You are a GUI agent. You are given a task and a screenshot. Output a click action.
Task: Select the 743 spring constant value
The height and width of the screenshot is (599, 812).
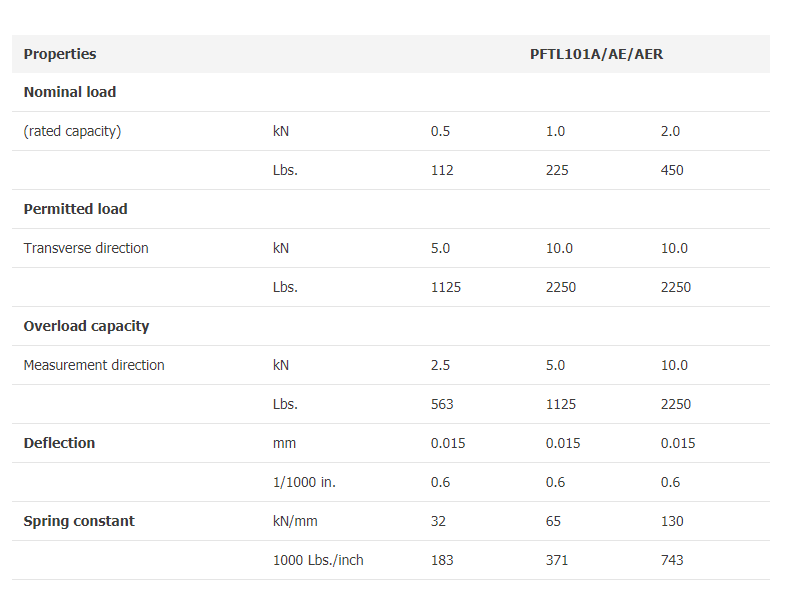point(672,560)
